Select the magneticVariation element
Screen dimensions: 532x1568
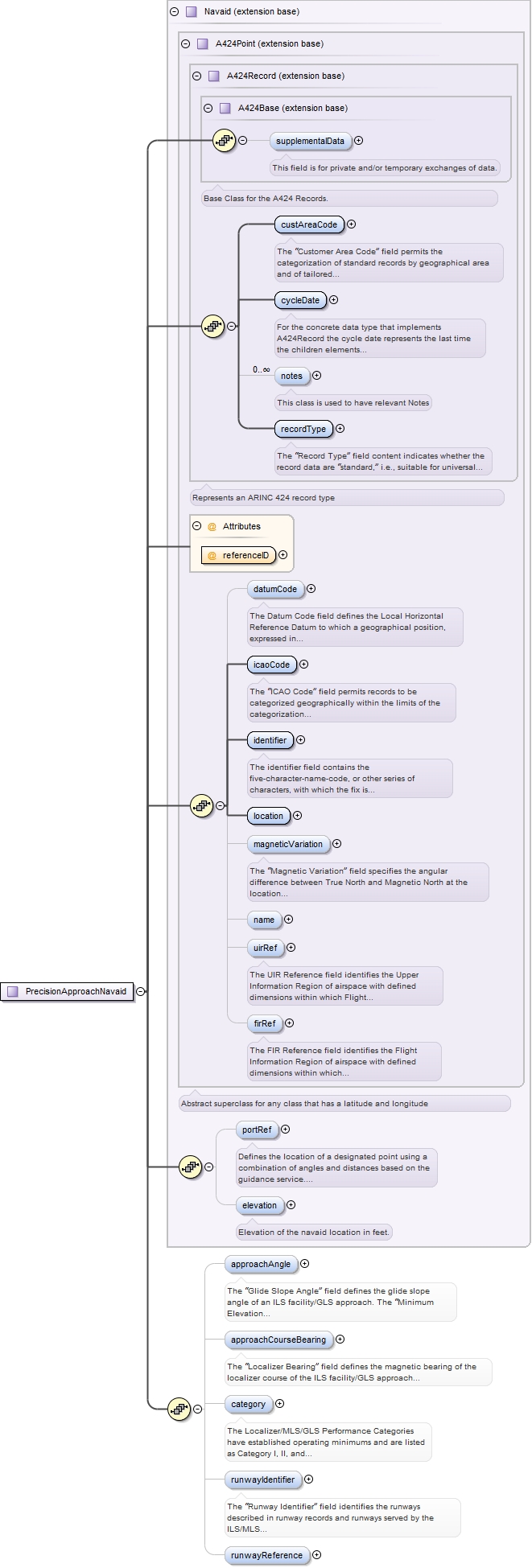(x=287, y=844)
